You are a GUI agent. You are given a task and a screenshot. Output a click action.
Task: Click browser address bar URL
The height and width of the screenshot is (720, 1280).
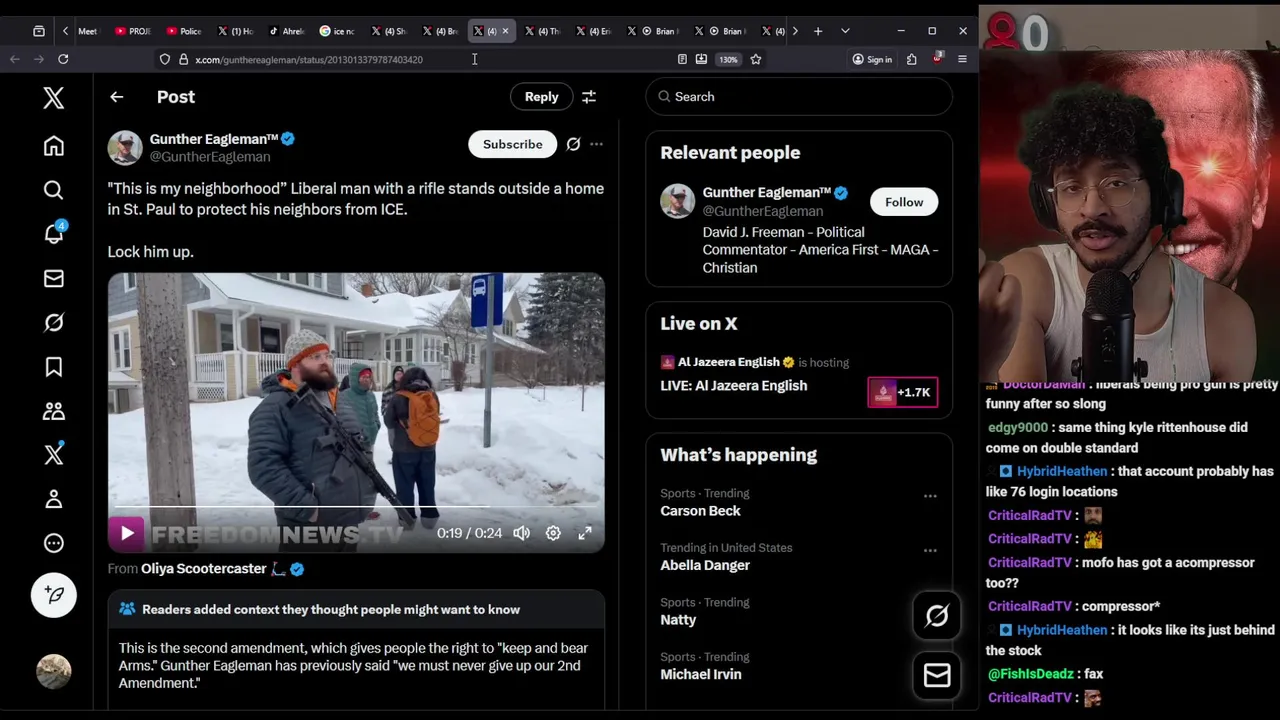click(x=309, y=60)
